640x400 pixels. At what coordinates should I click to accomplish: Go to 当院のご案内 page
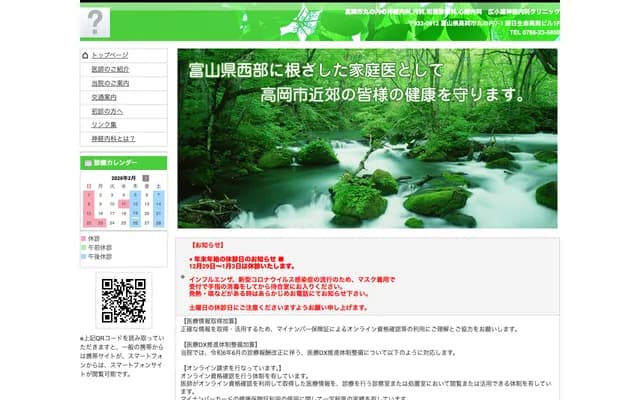(110, 83)
